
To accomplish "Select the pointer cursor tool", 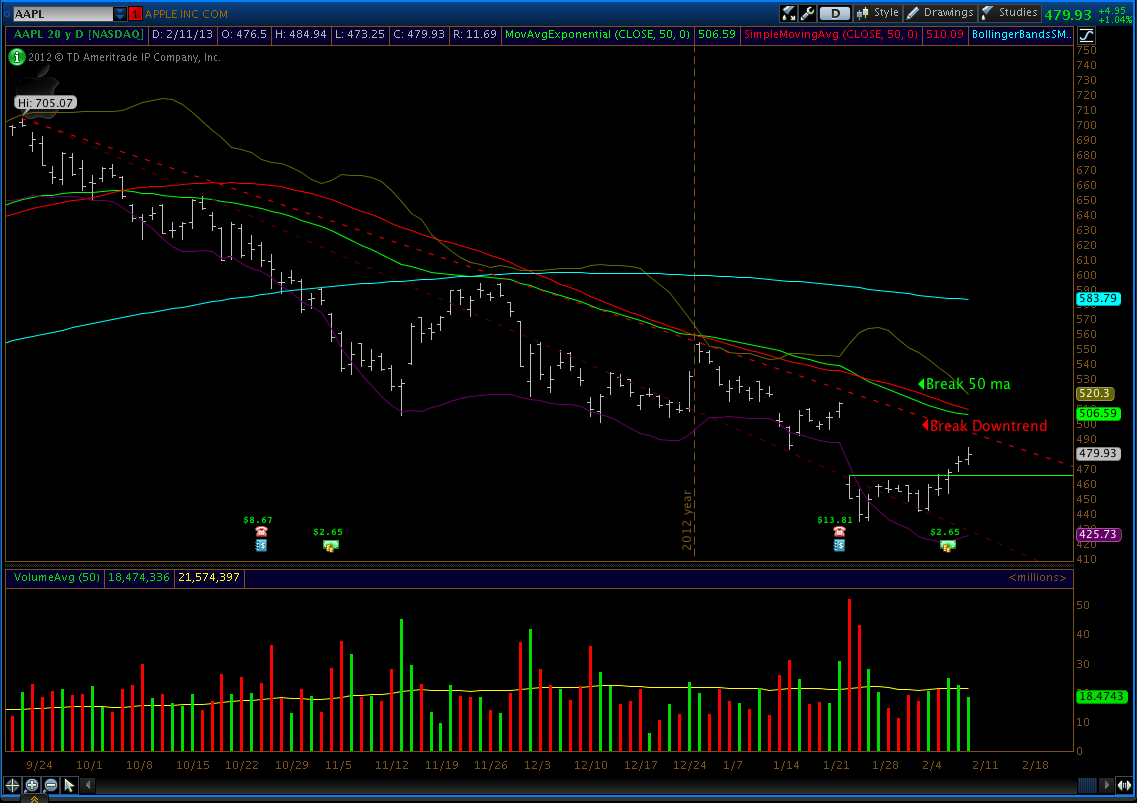I will click(69, 785).
